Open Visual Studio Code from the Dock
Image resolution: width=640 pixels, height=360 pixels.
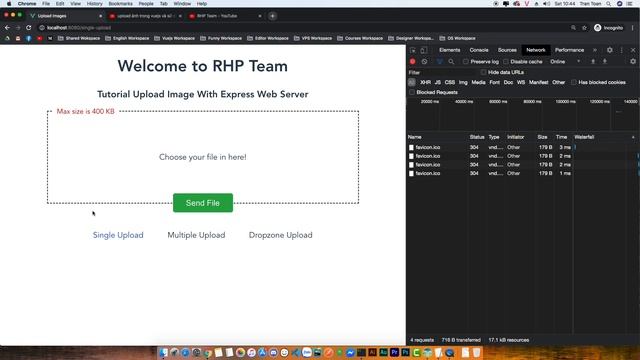point(296,352)
